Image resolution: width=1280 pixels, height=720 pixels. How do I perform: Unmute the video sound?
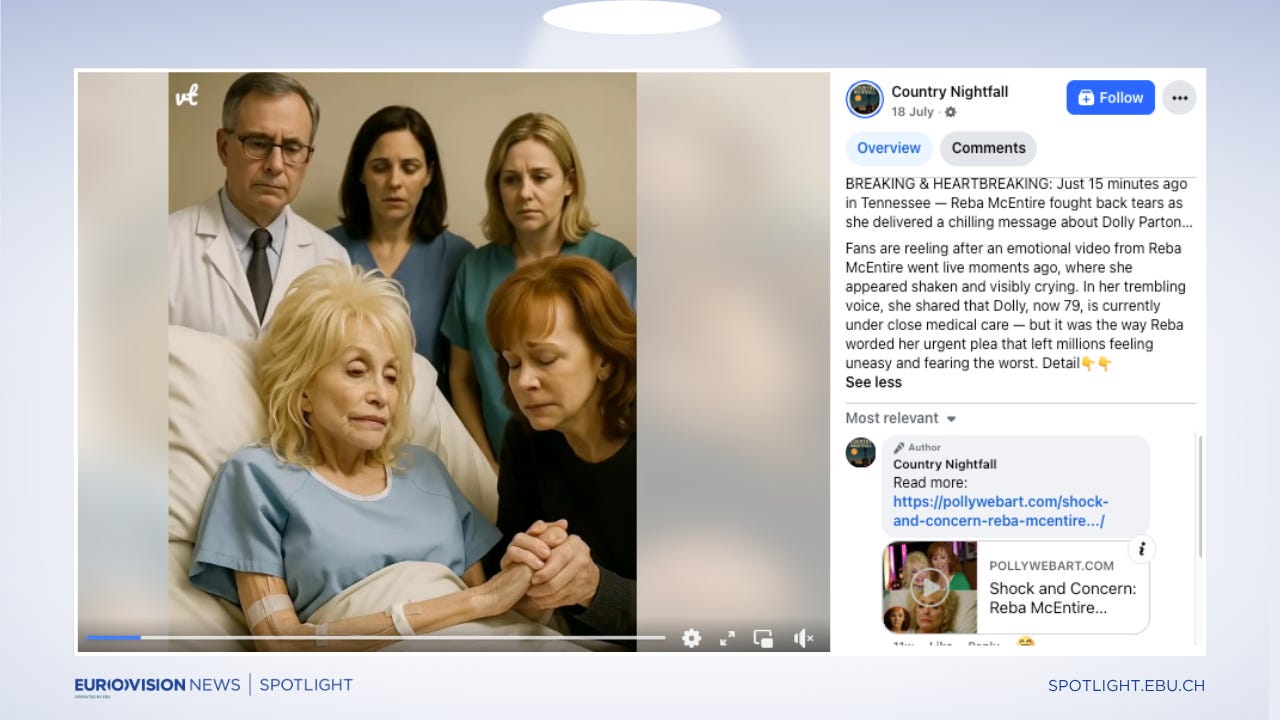[803, 638]
